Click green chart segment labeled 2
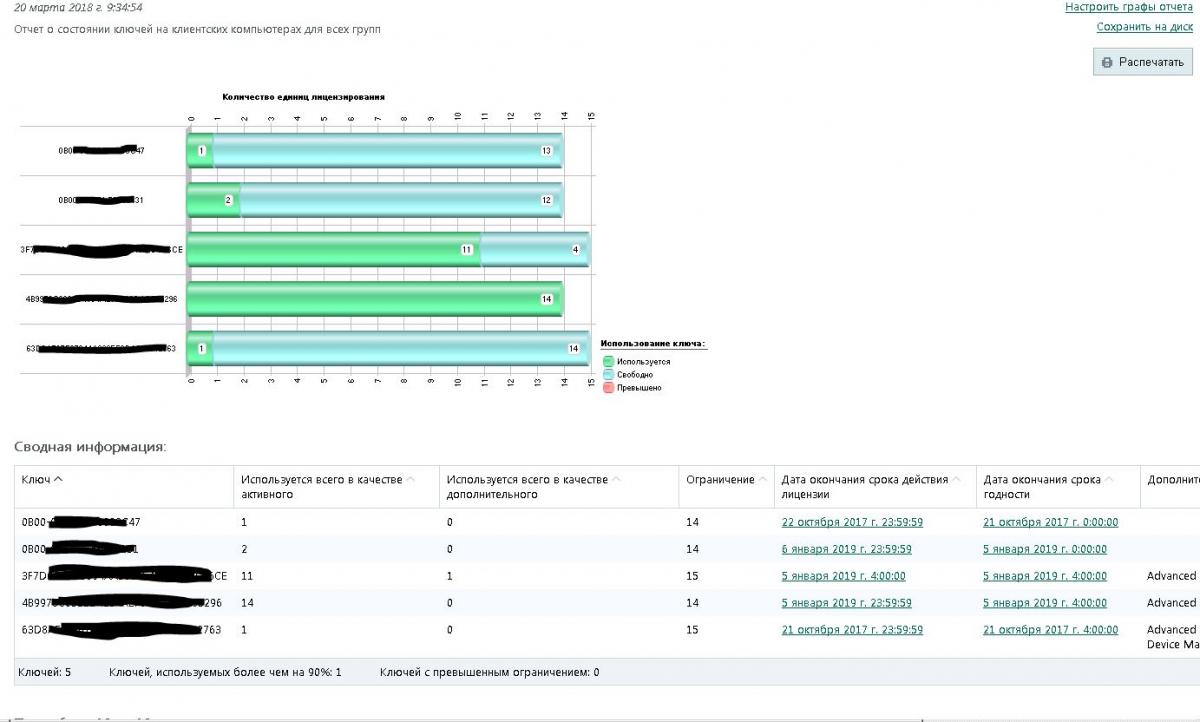 [214, 200]
